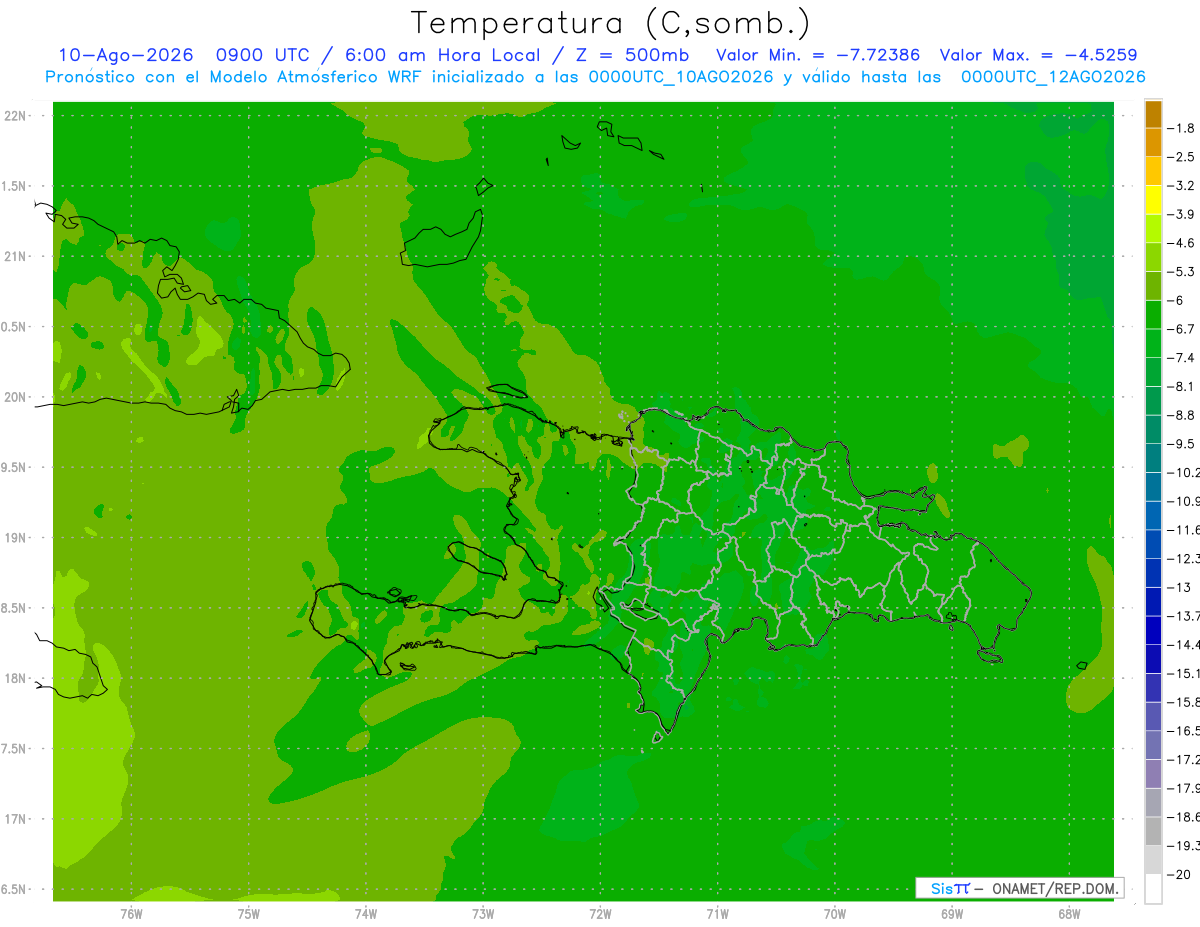Click the '-7.4' legend value
This screenshot has height=927, width=1200.
pyautogui.click(x=1181, y=358)
